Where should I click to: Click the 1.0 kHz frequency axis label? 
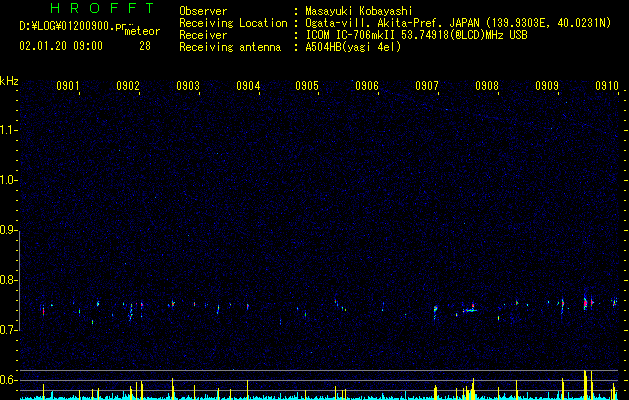[9, 181]
